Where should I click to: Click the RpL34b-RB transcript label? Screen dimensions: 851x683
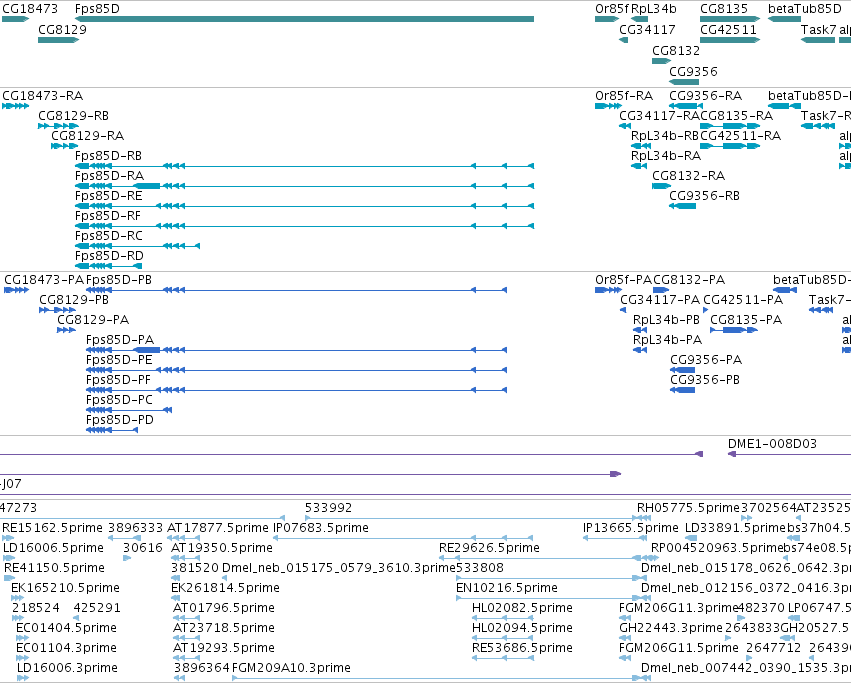pyautogui.click(x=665, y=136)
